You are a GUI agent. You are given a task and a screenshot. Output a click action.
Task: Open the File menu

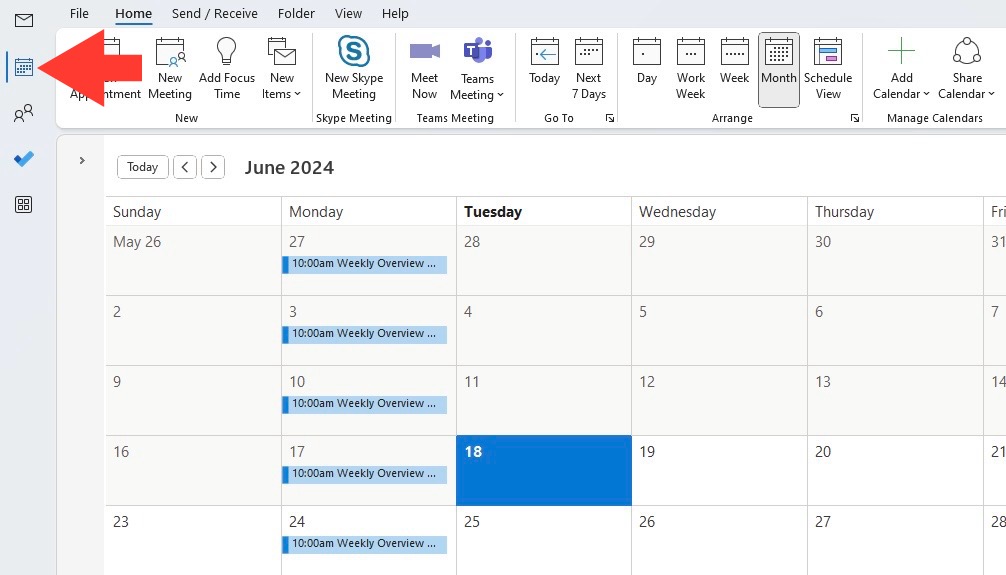(x=79, y=13)
